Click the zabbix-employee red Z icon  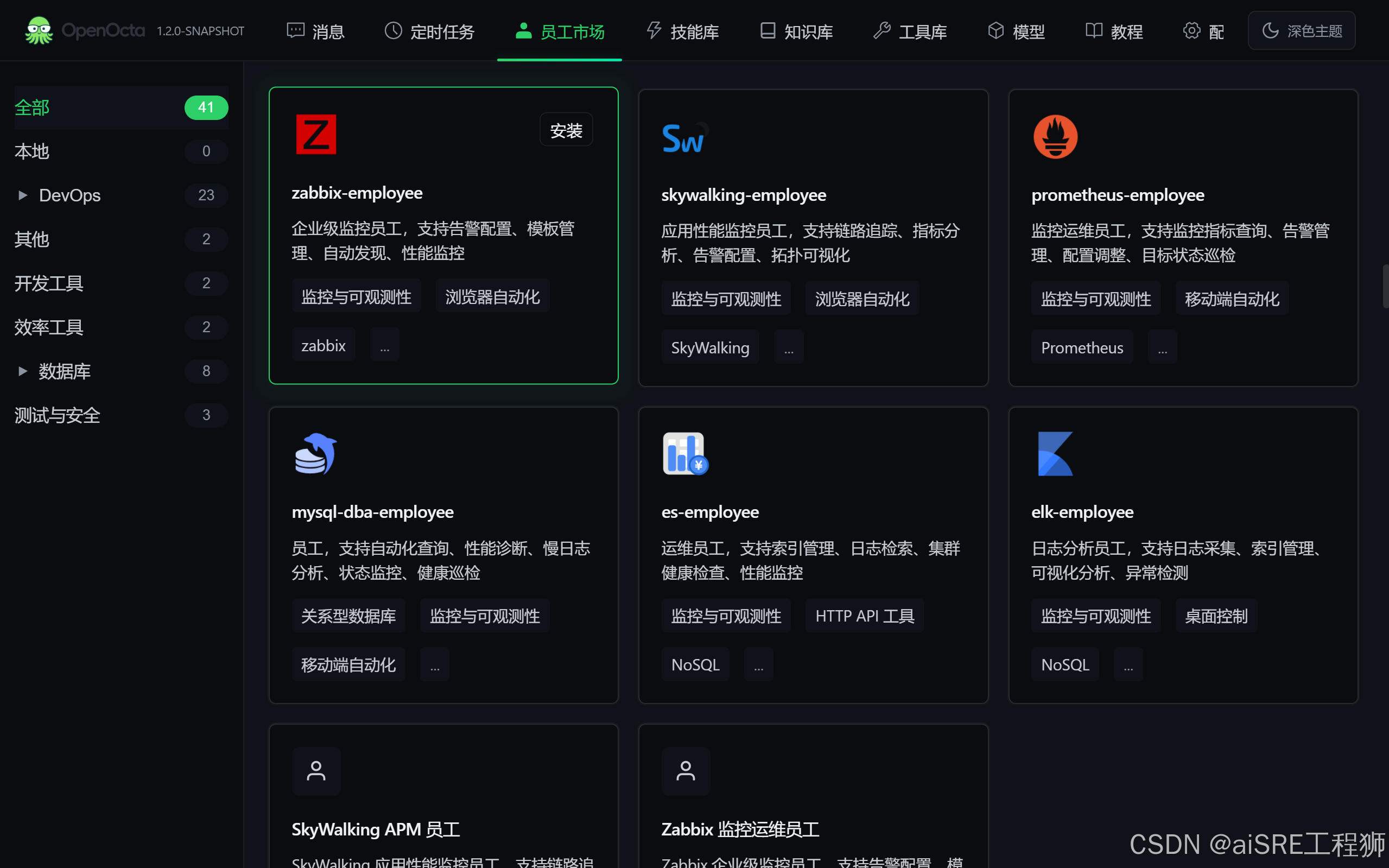tap(316, 135)
